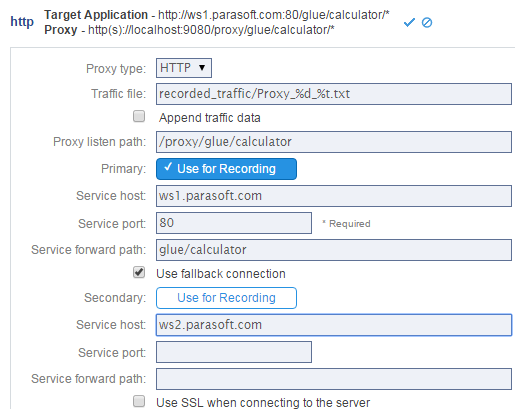Click empty secondary Service forward path field
This screenshot has width=515, height=409.
coord(334,379)
